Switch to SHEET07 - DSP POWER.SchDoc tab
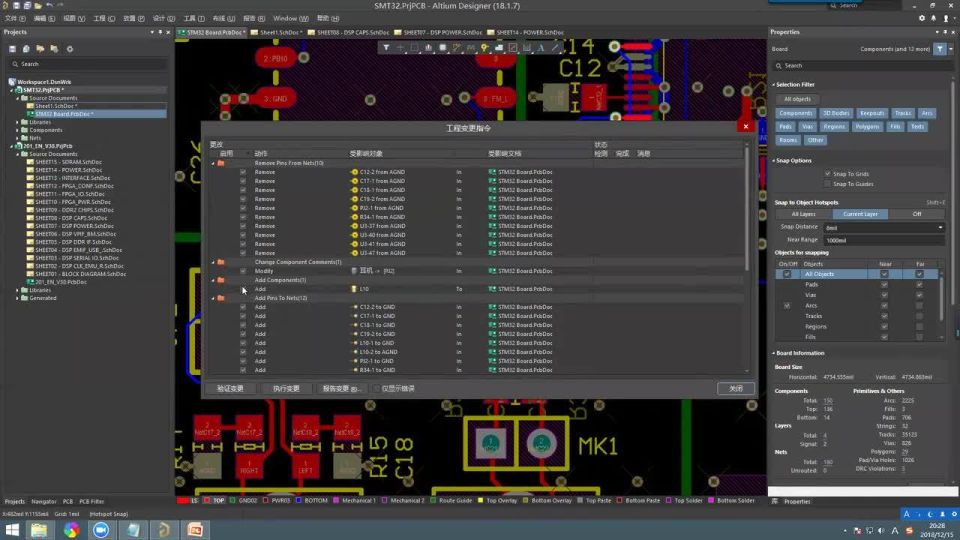This screenshot has height=540, width=960. (x=438, y=32)
